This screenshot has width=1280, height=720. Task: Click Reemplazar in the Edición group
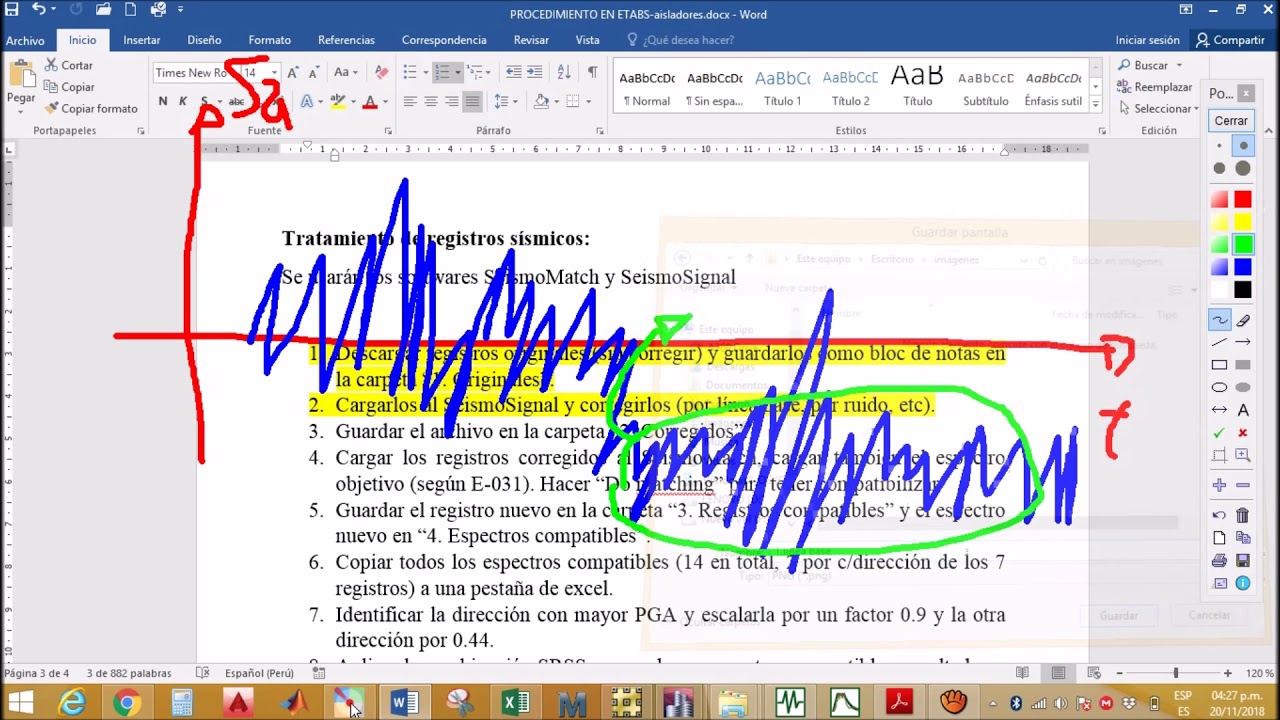(1155, 87)
